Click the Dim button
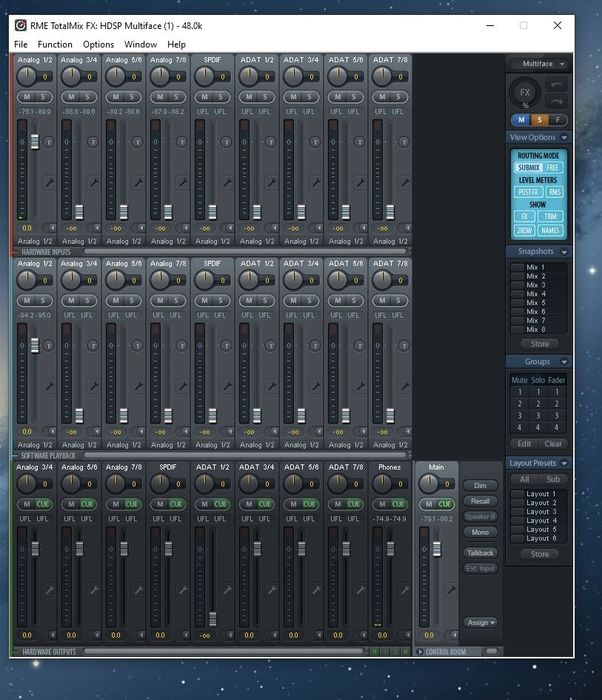Image resolution: width=602 pixels, height=700 pixels. [x=480, y=485]
